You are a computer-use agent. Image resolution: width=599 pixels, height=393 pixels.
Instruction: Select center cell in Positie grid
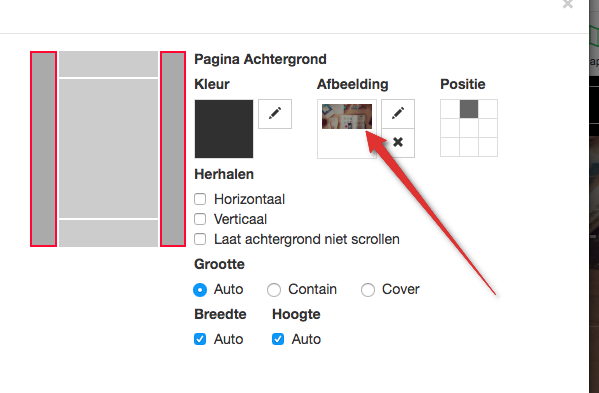469,128
